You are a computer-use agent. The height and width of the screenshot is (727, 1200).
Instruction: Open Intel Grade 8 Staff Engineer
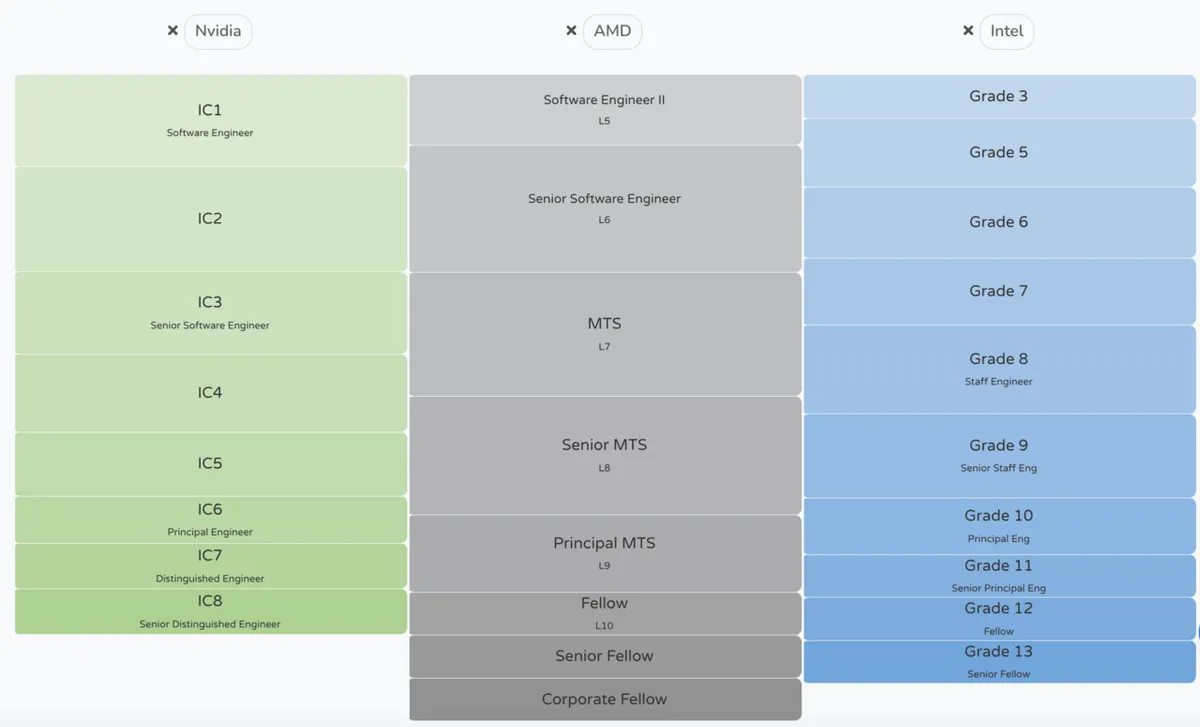click(x=998, y=368)
